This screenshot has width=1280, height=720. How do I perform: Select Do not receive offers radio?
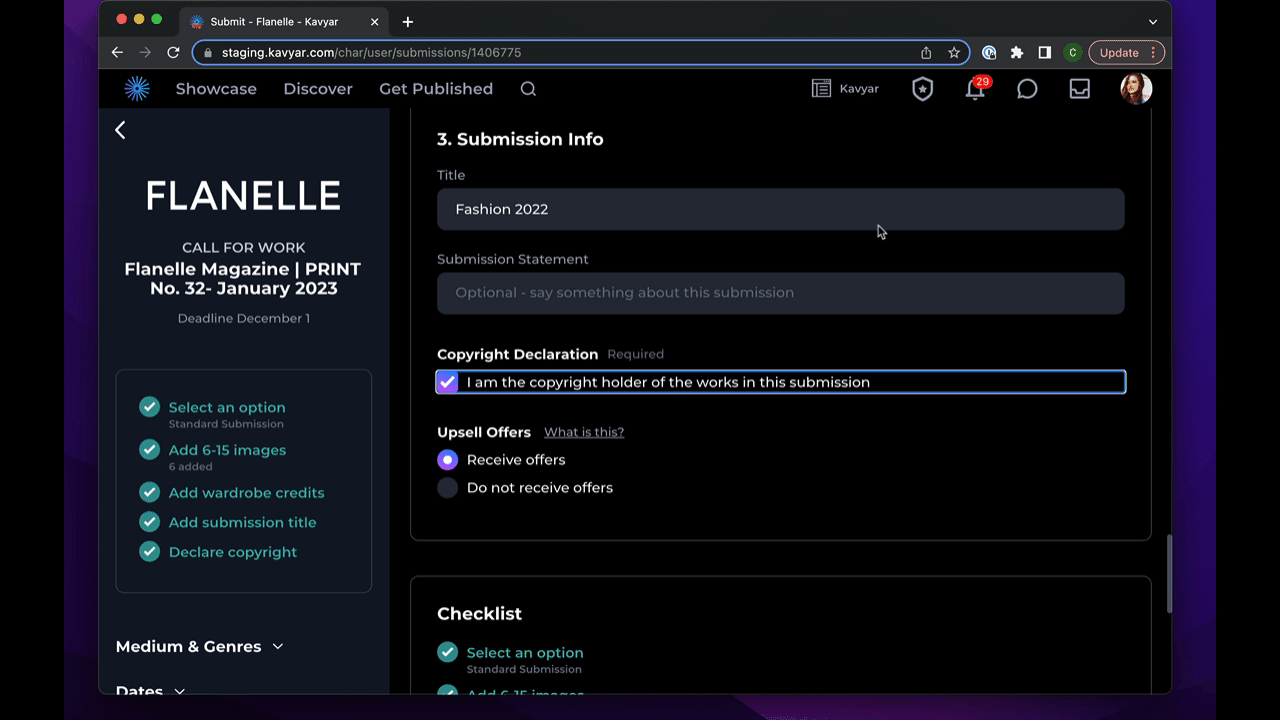click(x=448, y=488)
